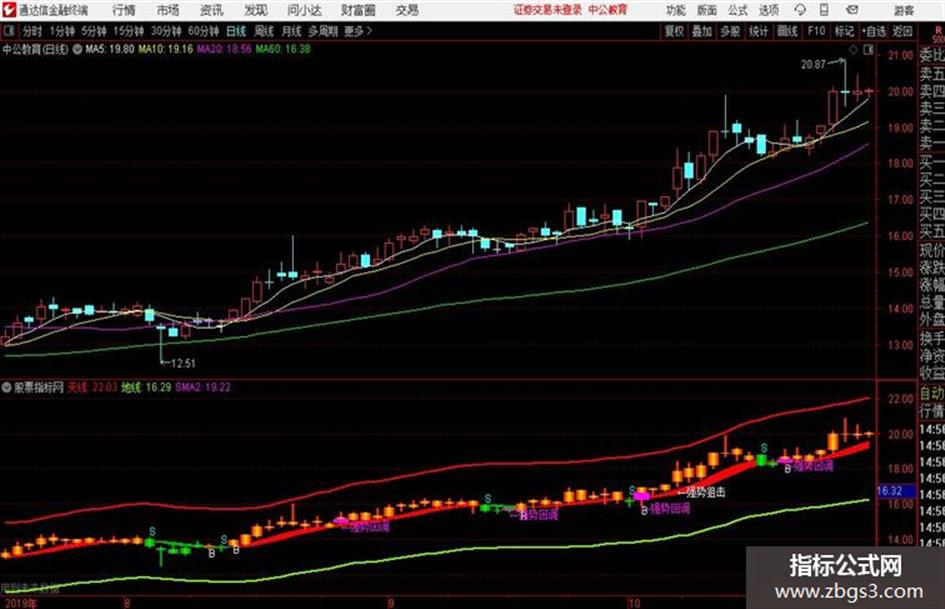Switch to the 60分钟 period tab
Screen dimensions: 945x609
coord(203,31)
